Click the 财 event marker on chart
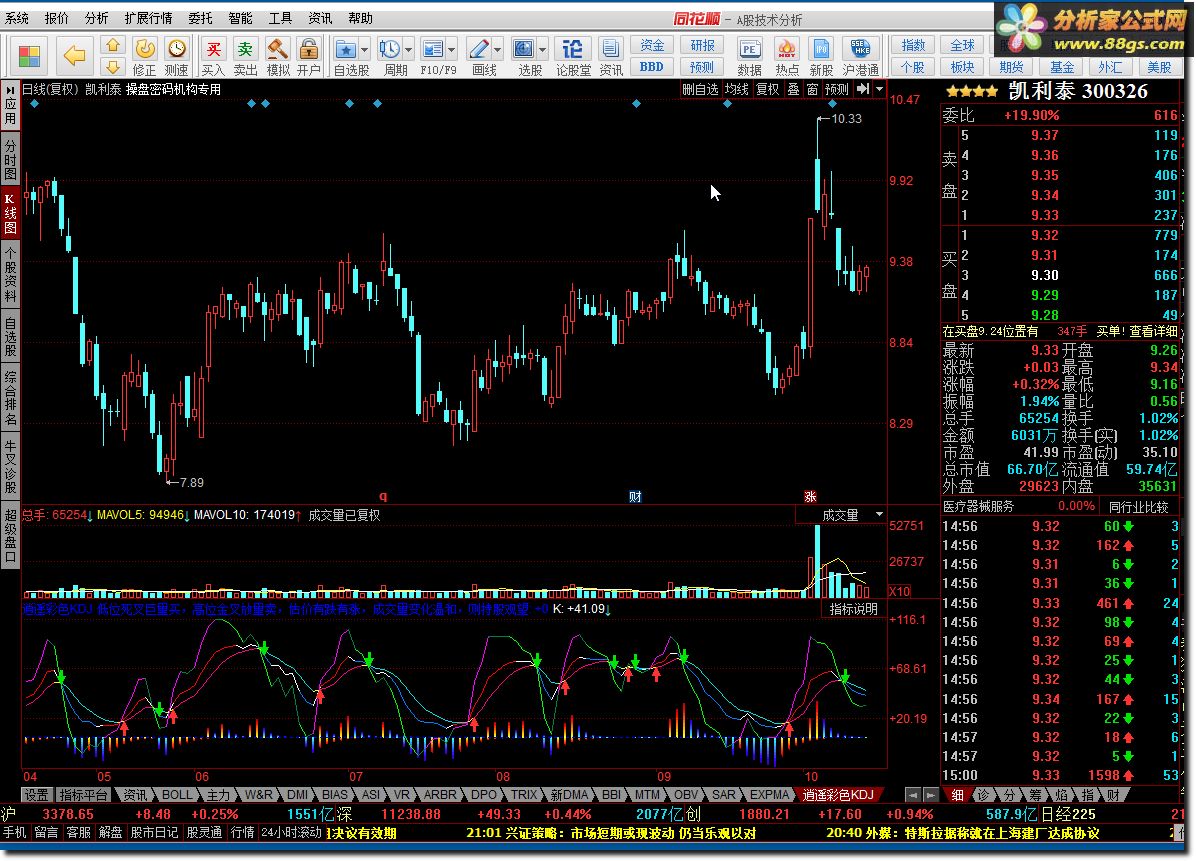The image size is (1196, 861). coord(635,497)
